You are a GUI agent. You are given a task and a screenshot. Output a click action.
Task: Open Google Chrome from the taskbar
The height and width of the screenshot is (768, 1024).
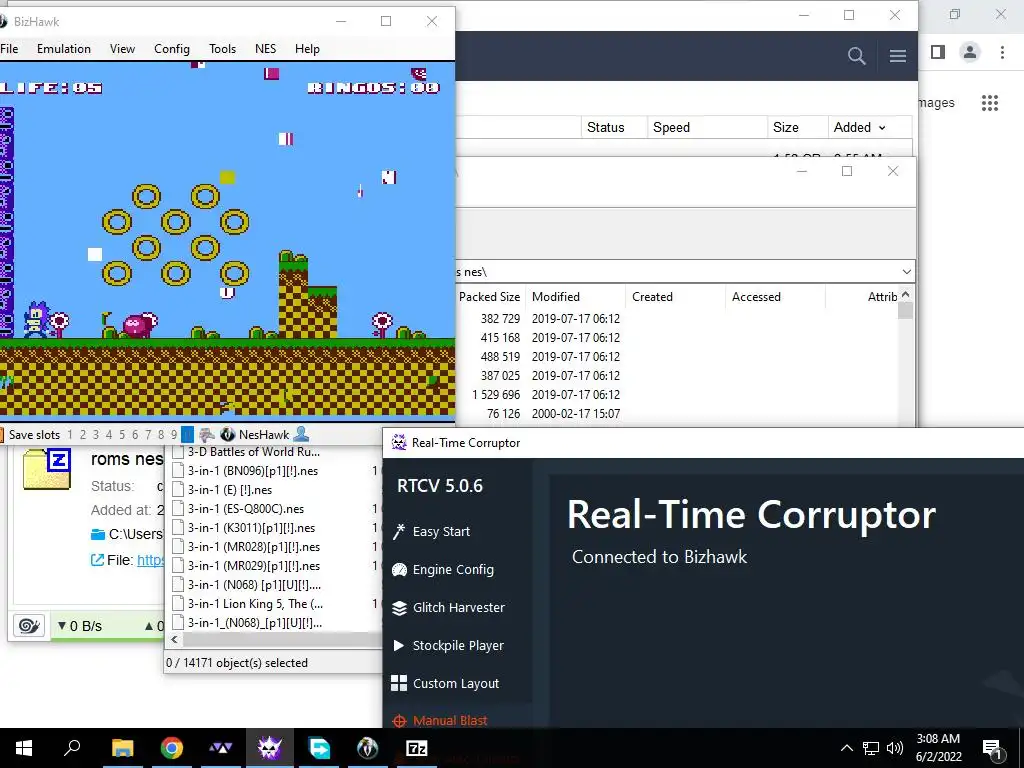171,748
